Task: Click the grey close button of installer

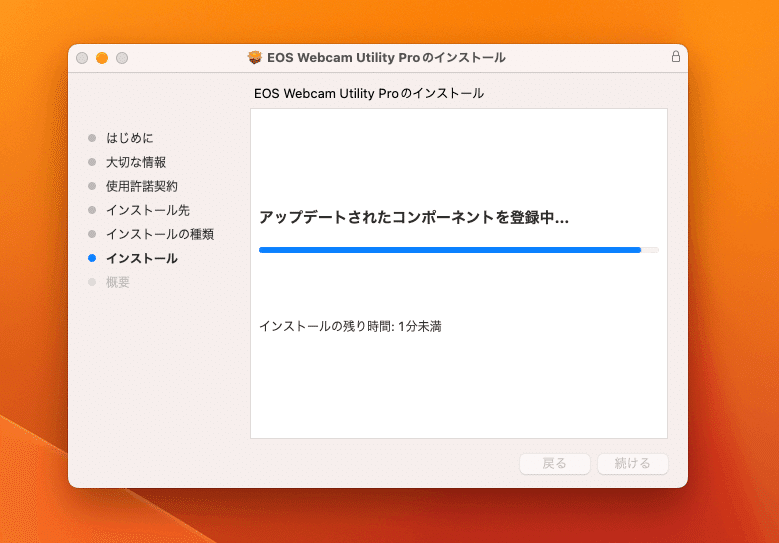Action: [82, 58]
